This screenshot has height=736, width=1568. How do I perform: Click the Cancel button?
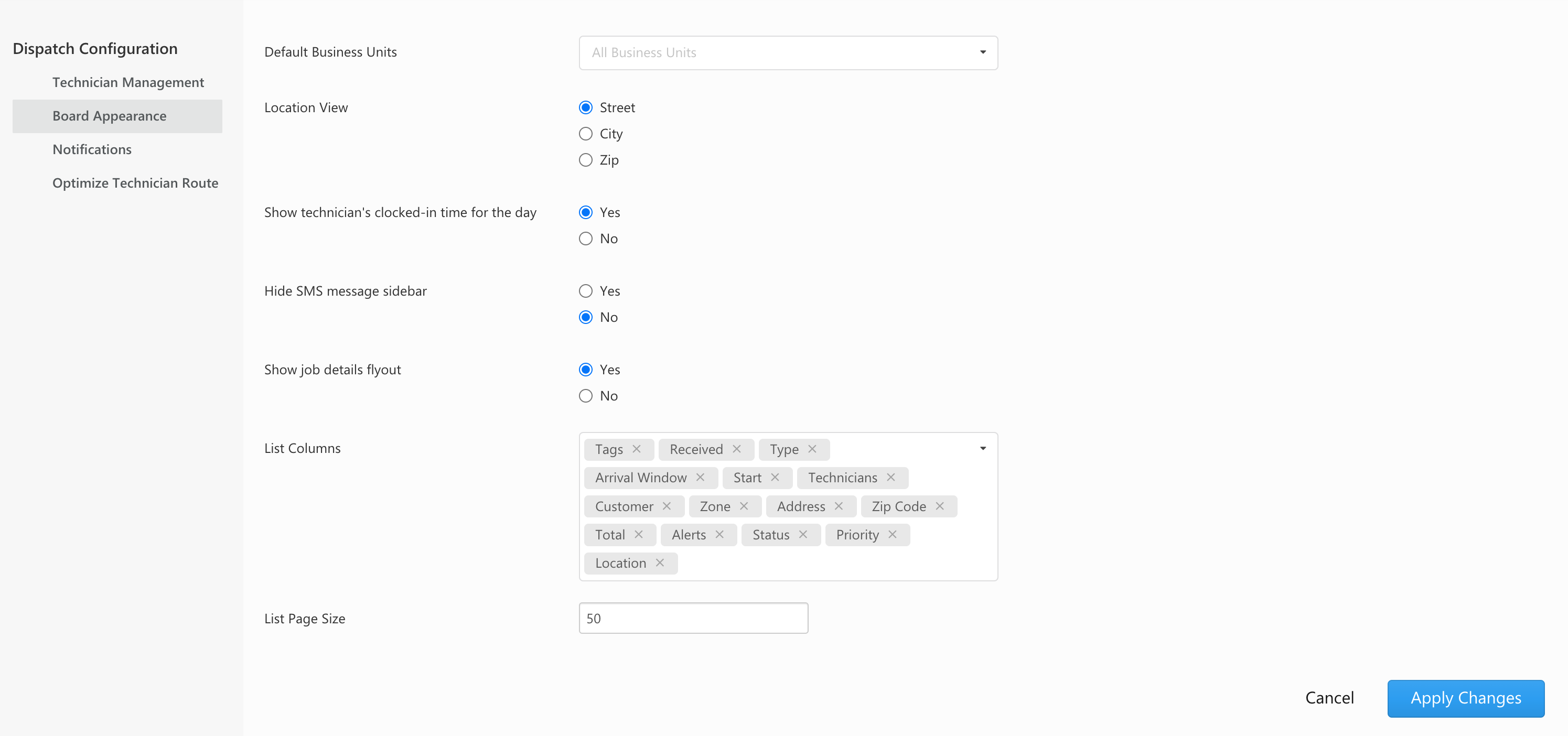[x=1329, y=698]
